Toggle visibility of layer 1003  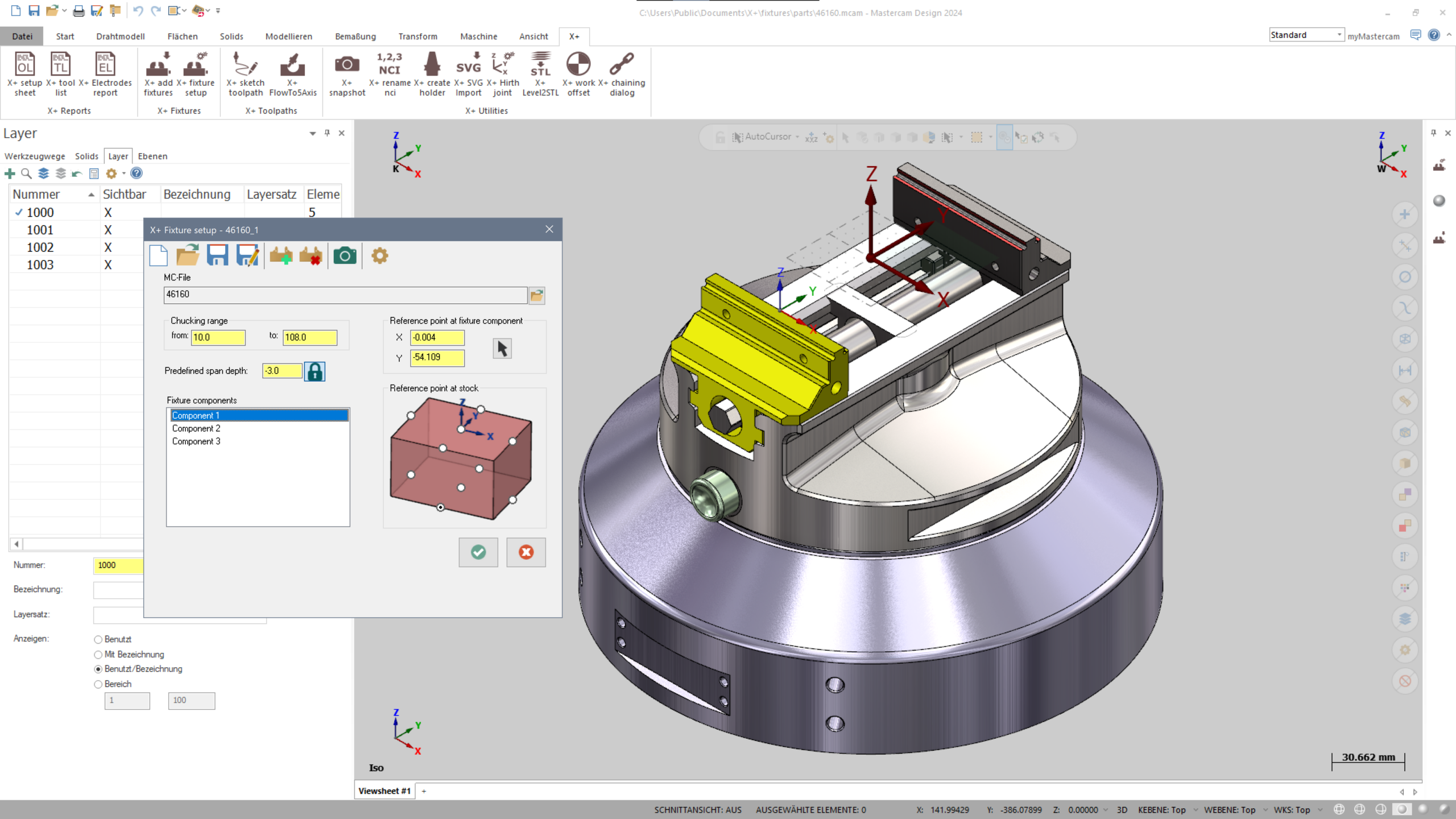[x=108, y=265]
